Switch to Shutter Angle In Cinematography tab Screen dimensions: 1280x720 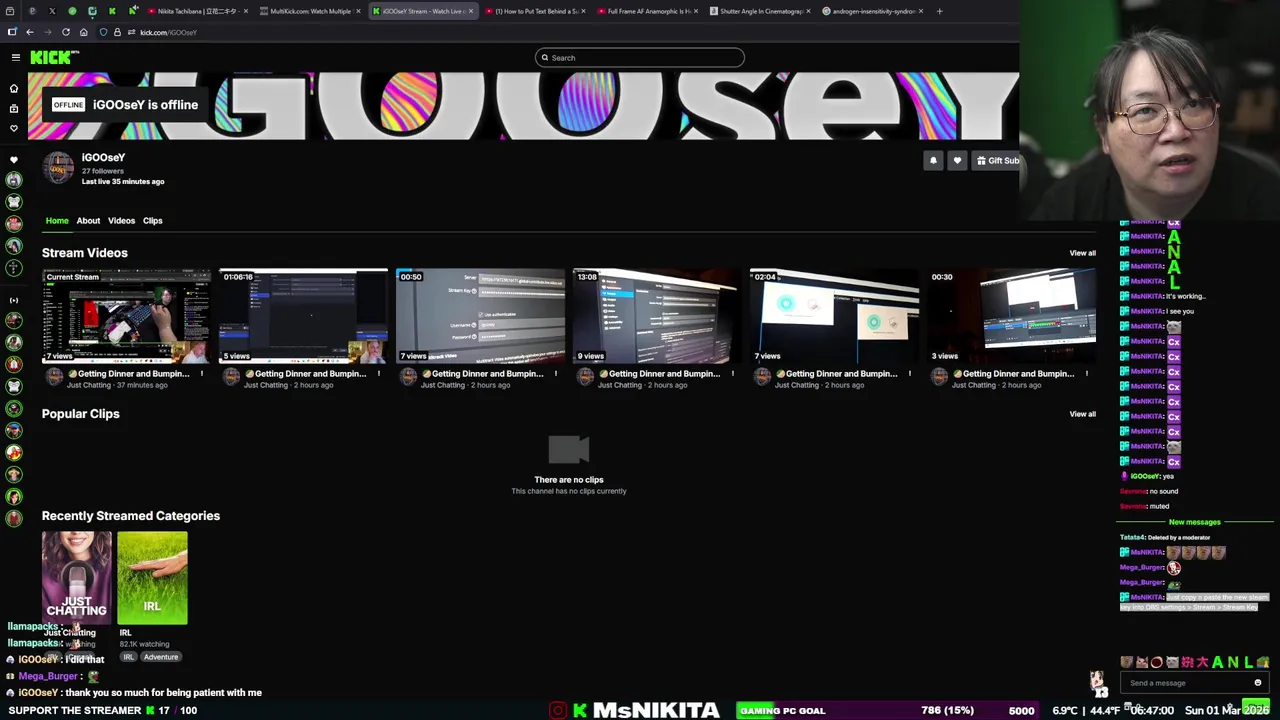762,11
